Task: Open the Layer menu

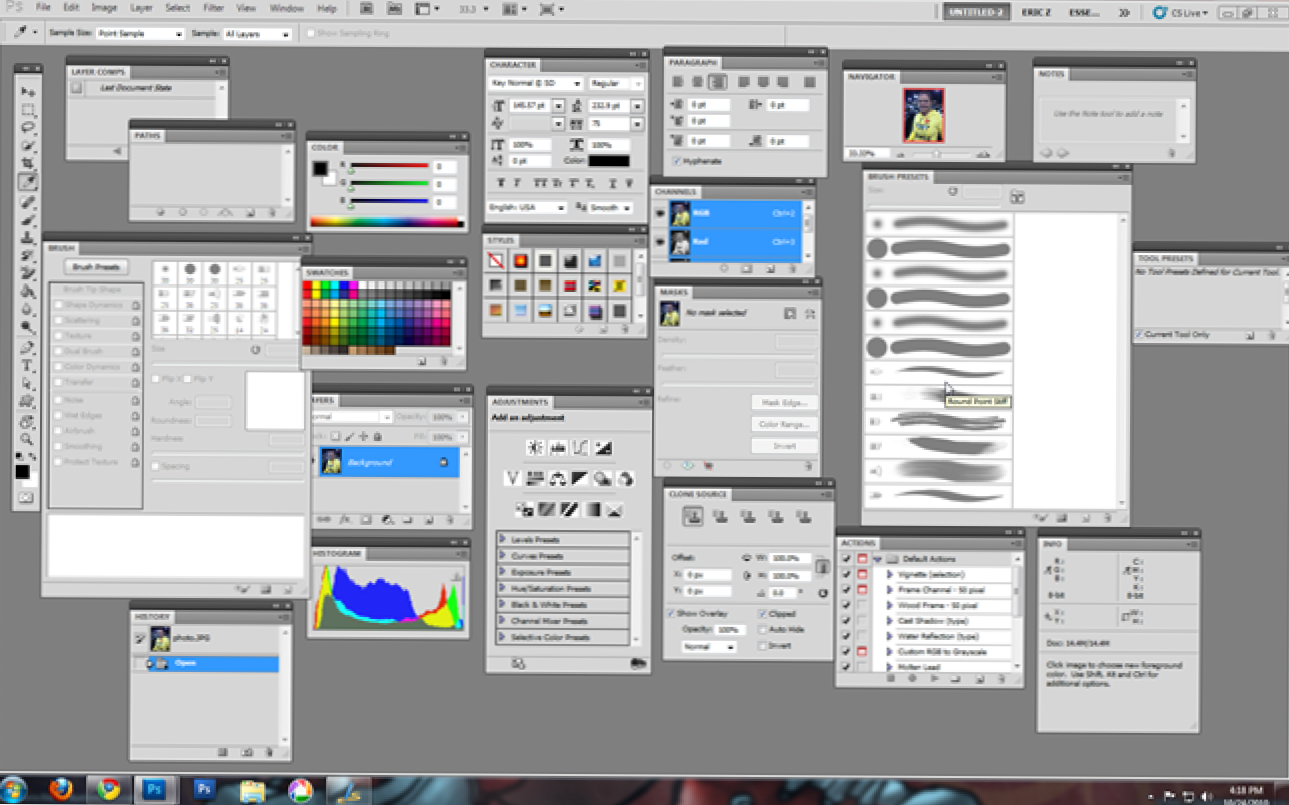Action: coord(141,8)
